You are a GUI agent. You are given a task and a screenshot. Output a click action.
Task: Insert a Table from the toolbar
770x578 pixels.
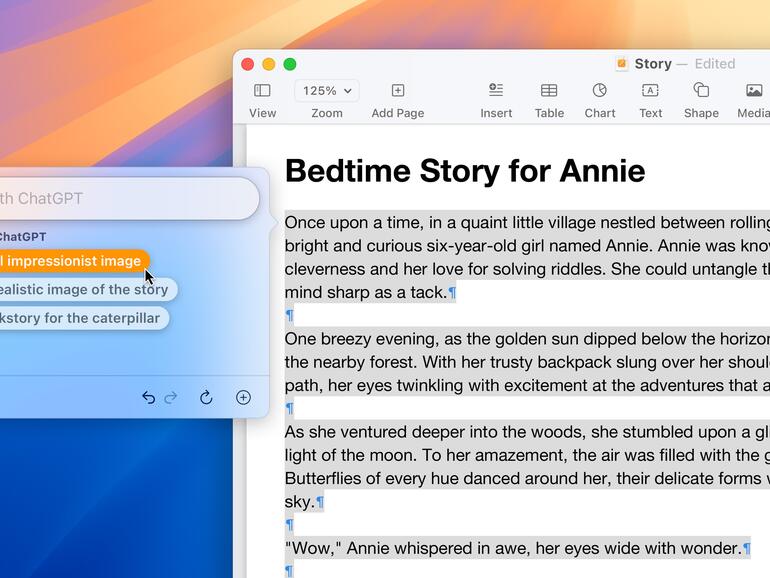pos(549,91)
